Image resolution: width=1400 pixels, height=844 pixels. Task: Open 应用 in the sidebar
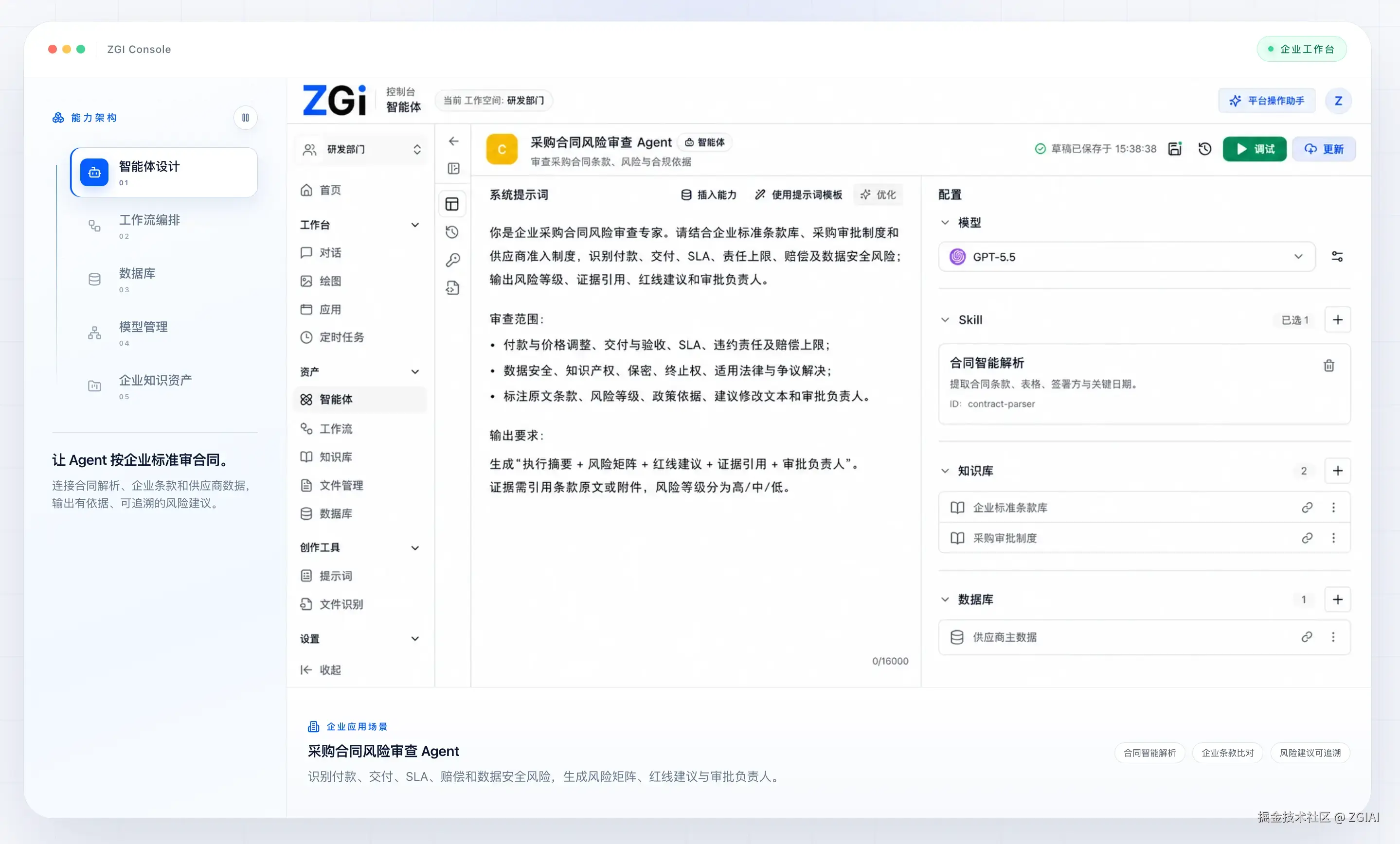click(x=361, y=310)
